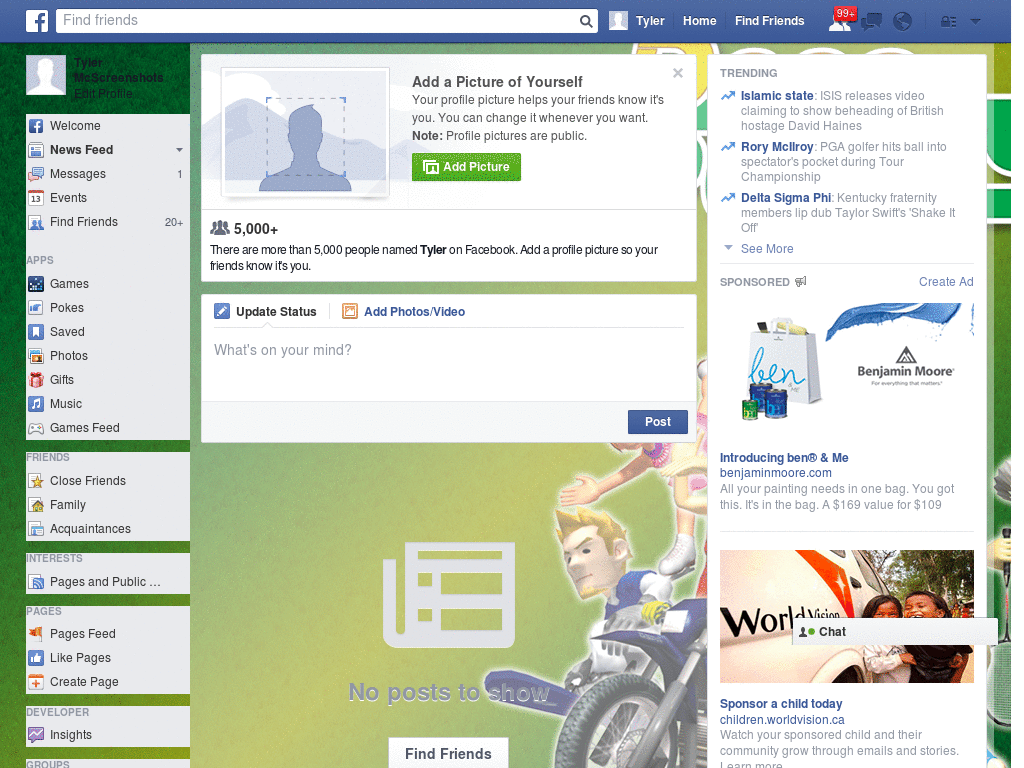Open Sponsor a child today link
This screenshot has height=768, width=1024.
tap(780, 704)
